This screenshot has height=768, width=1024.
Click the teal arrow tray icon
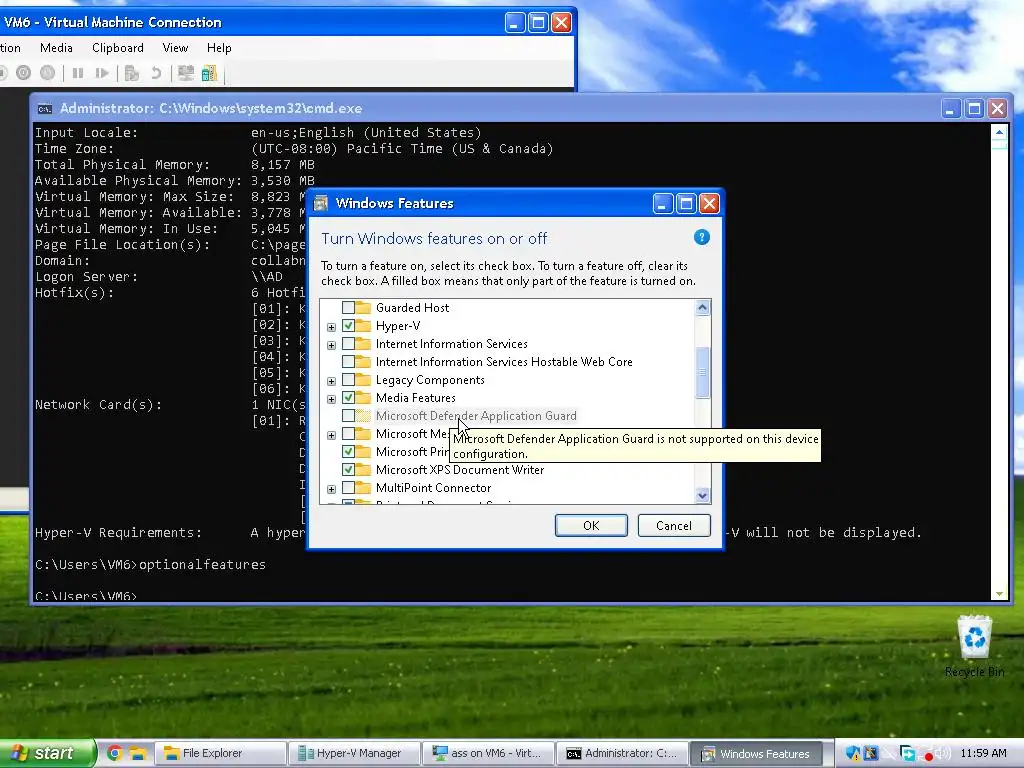click(907, 754)
